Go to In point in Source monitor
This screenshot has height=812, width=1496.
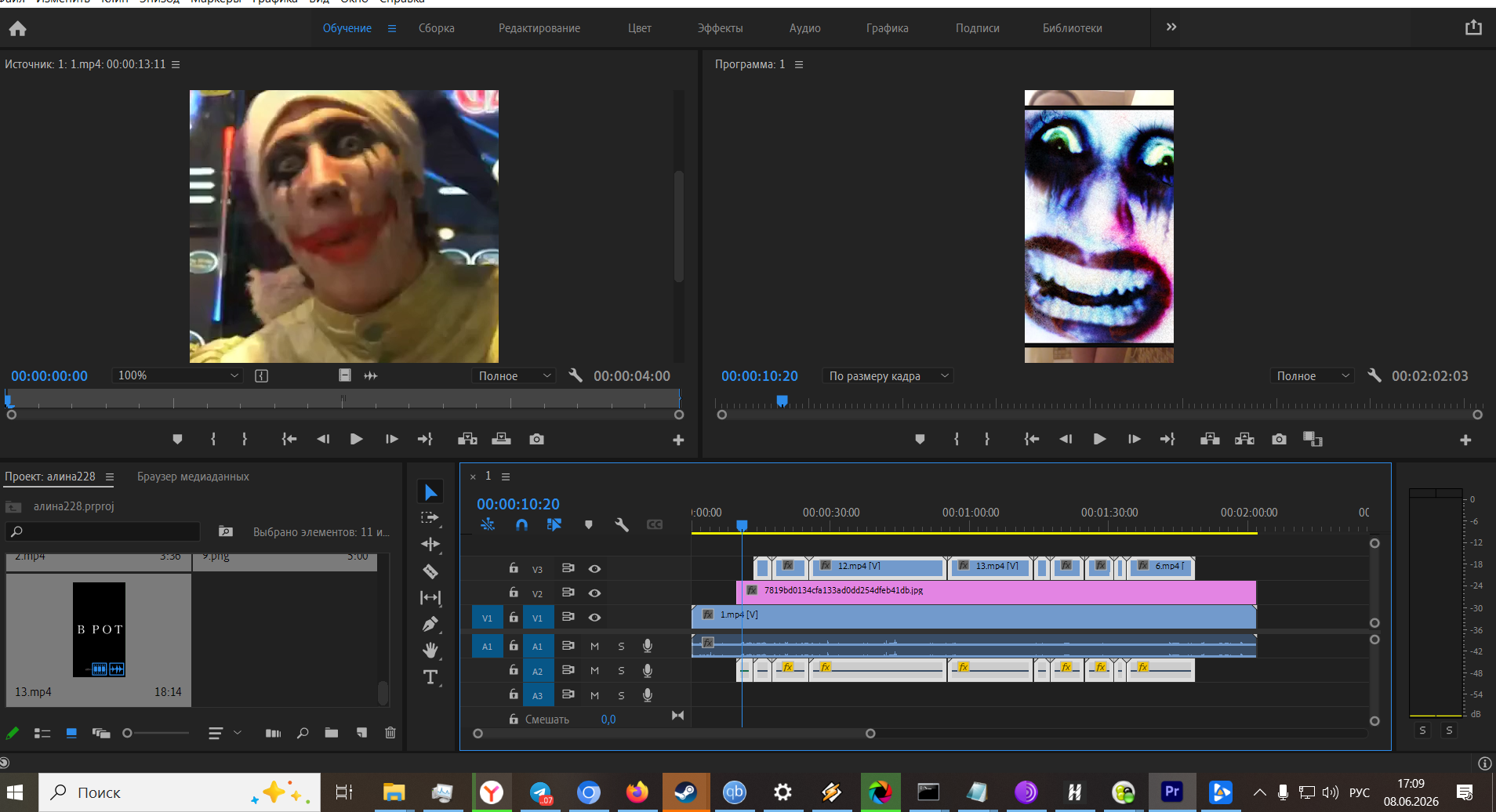[289, 439]
